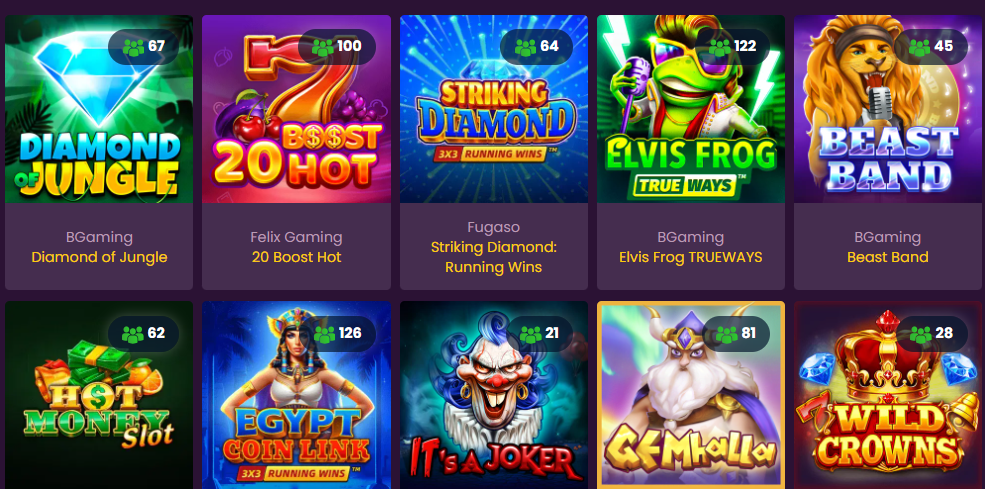This screenshot has width=985, height=489.
Task: Open the Wild Crowns game tile
Action: (x=888, y=395)
